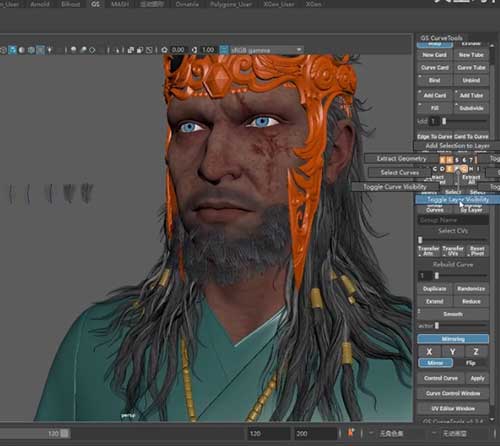Click the mirror X axis button

click(x=429, y=351)
